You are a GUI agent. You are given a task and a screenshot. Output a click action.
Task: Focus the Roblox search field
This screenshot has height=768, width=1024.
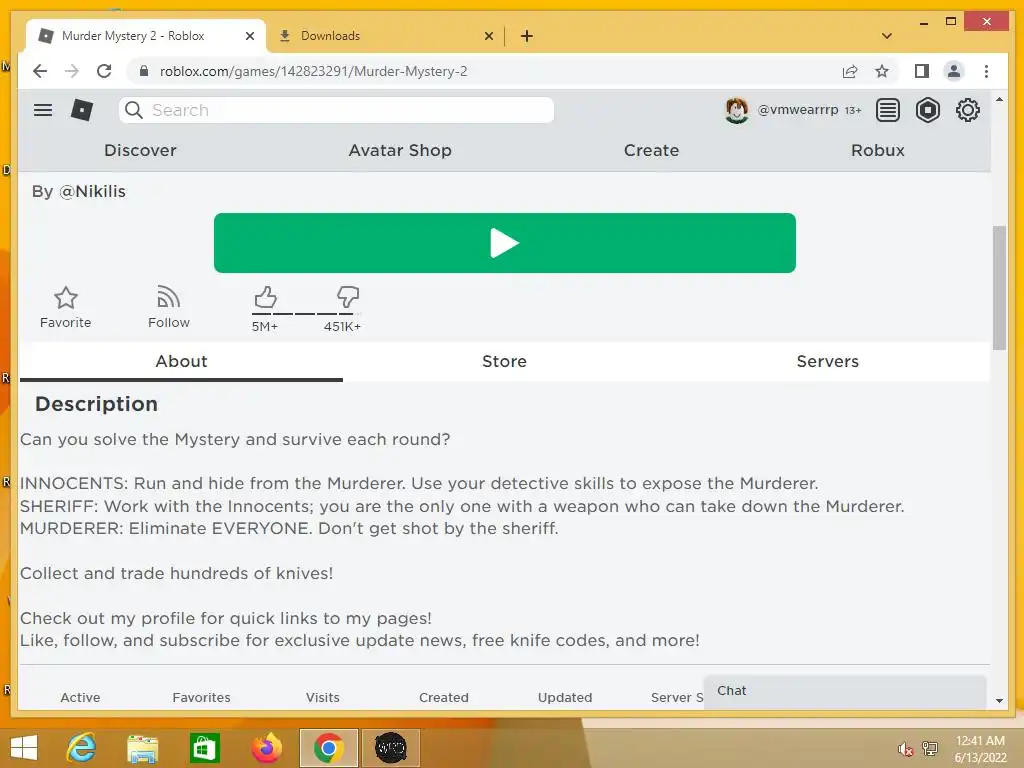pos(336,110)
